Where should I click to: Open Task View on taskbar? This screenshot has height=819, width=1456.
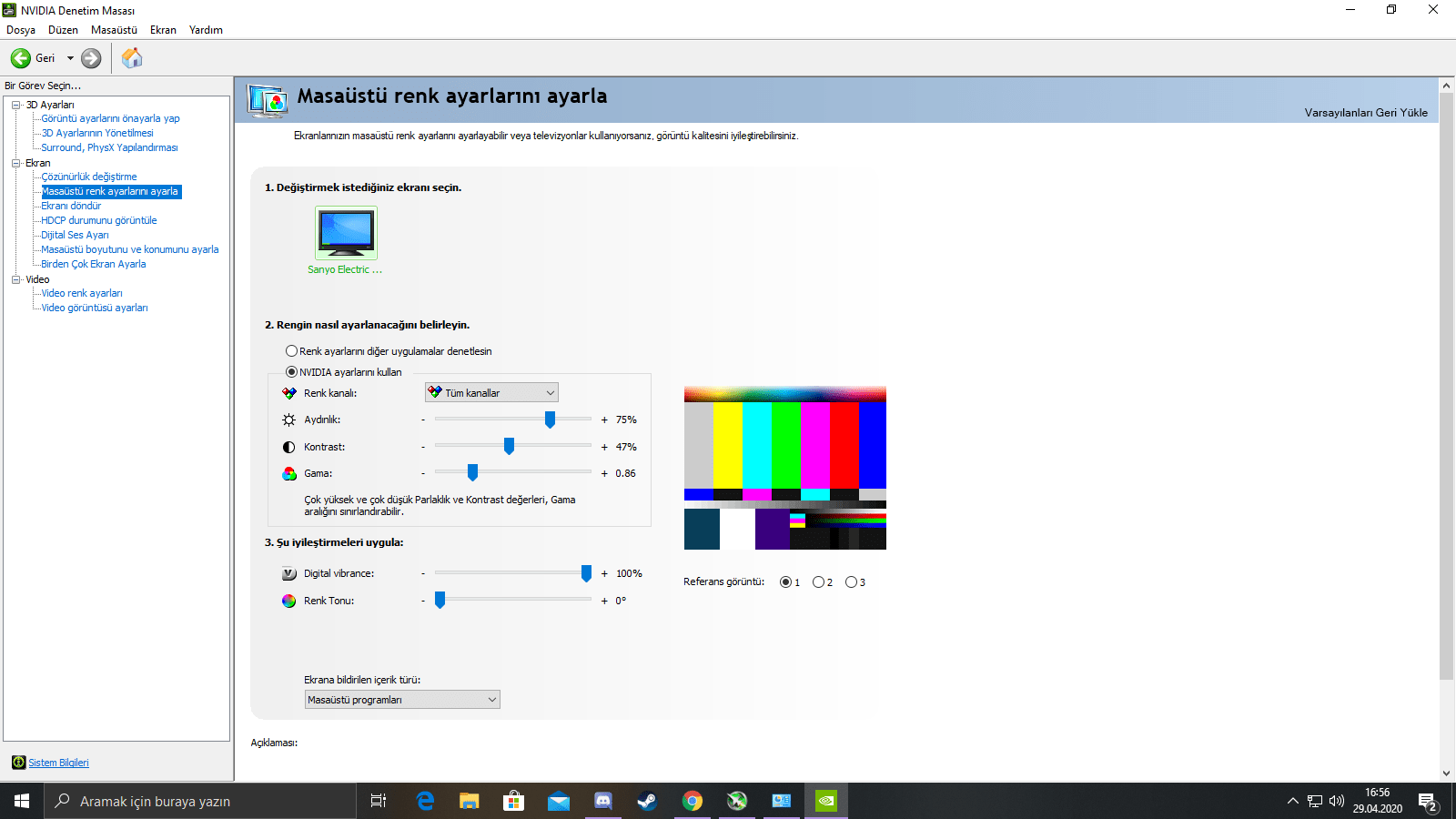[379, 801]
